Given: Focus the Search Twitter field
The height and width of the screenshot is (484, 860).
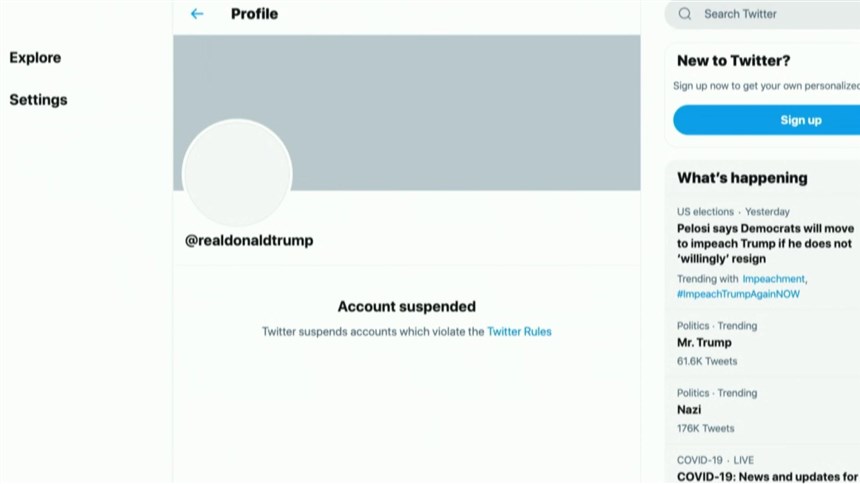Looking at the screenshot, I should (762, 14).
